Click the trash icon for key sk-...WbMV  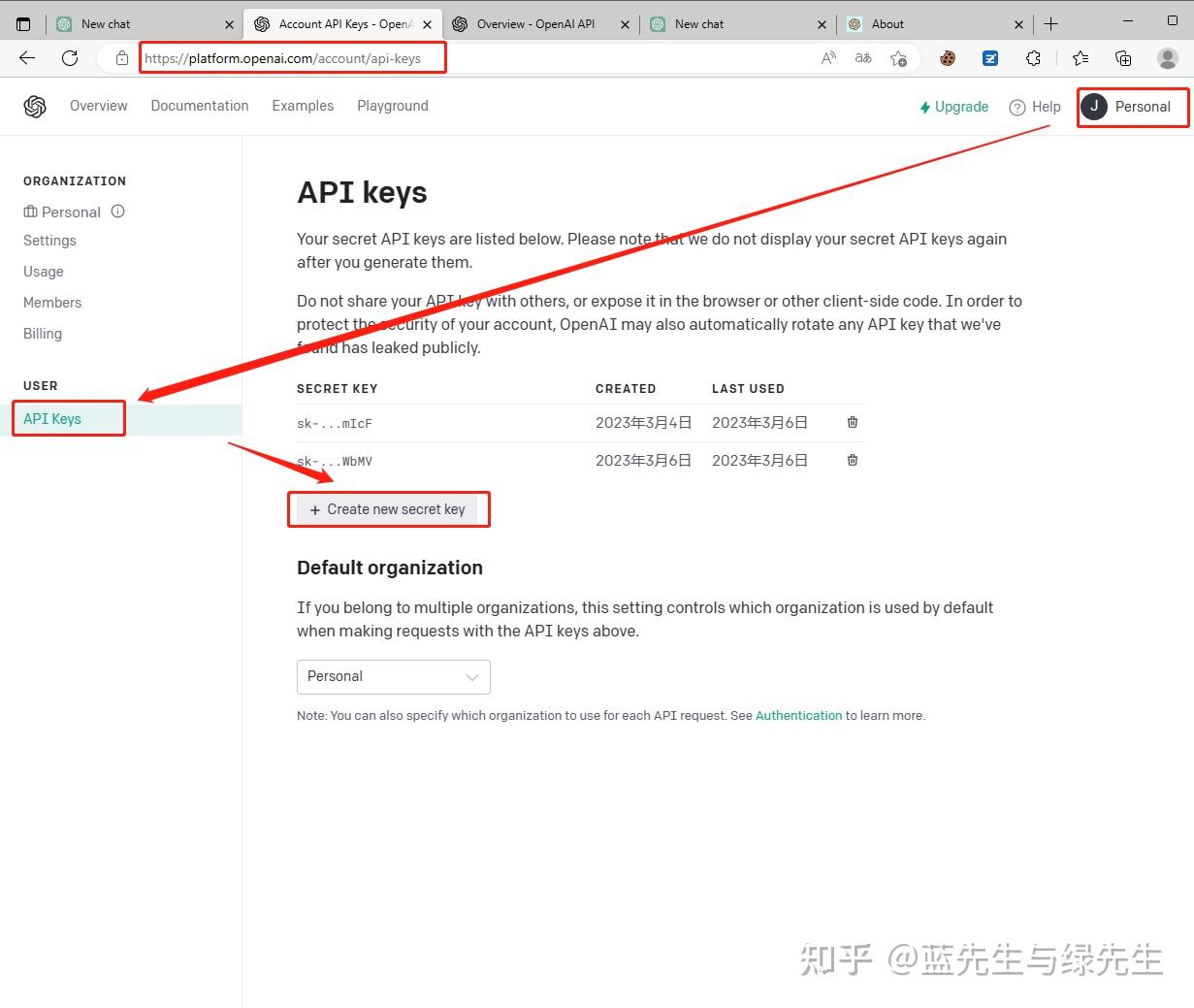pos(853,460)
